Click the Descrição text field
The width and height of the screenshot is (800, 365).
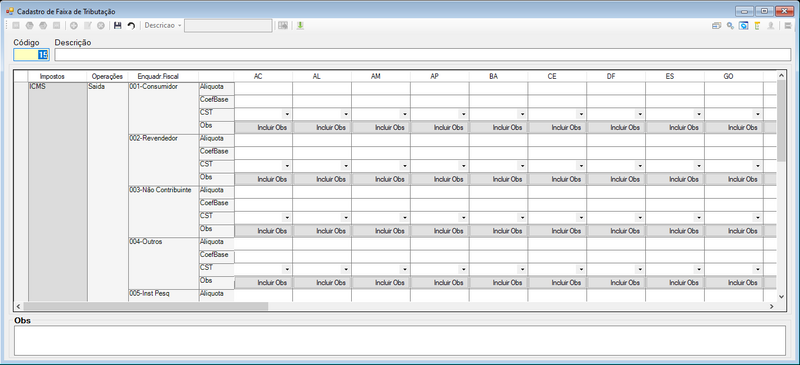point(422,55)
